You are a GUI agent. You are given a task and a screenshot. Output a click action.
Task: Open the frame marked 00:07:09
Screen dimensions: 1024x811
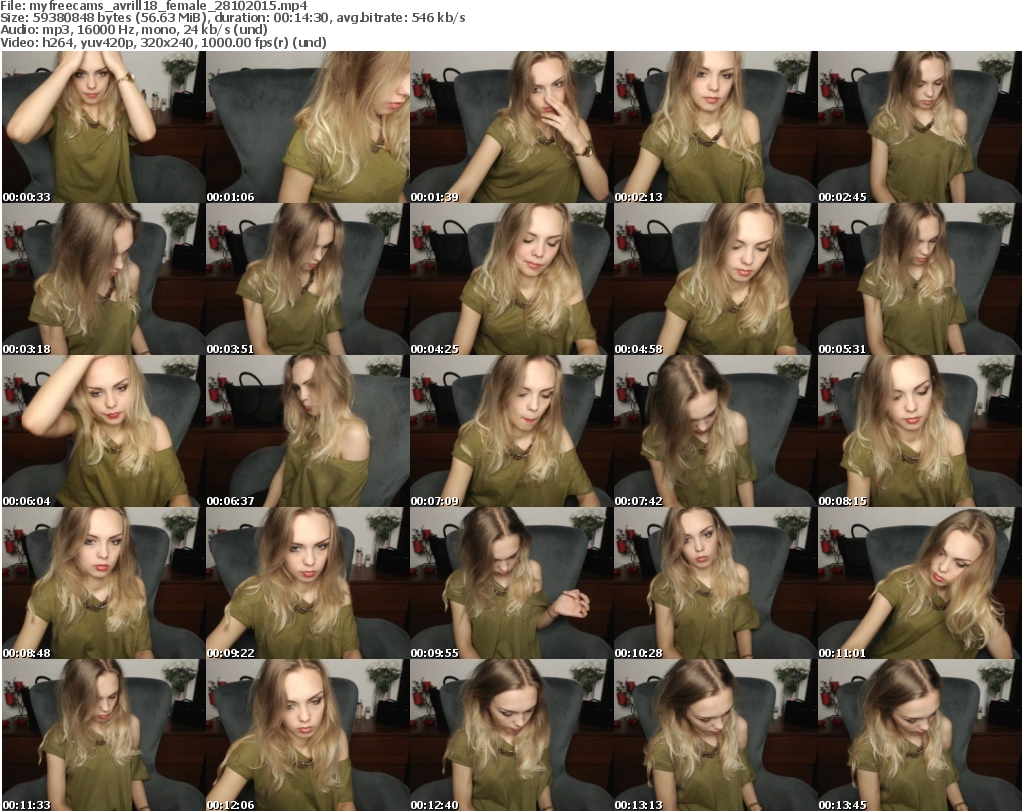coord(511,432)
